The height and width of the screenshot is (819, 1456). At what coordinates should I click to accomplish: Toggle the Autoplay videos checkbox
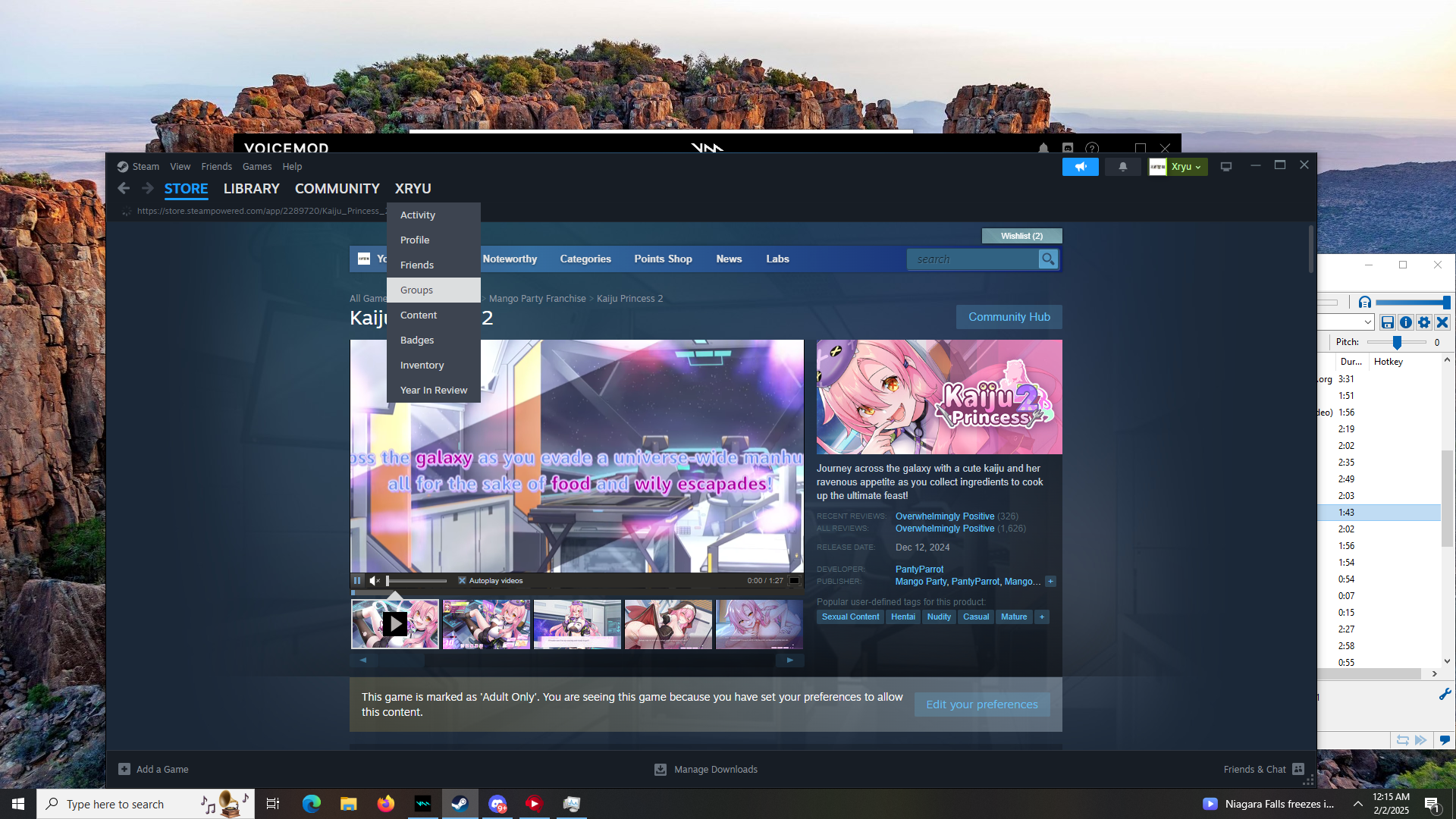coord(462,581)
